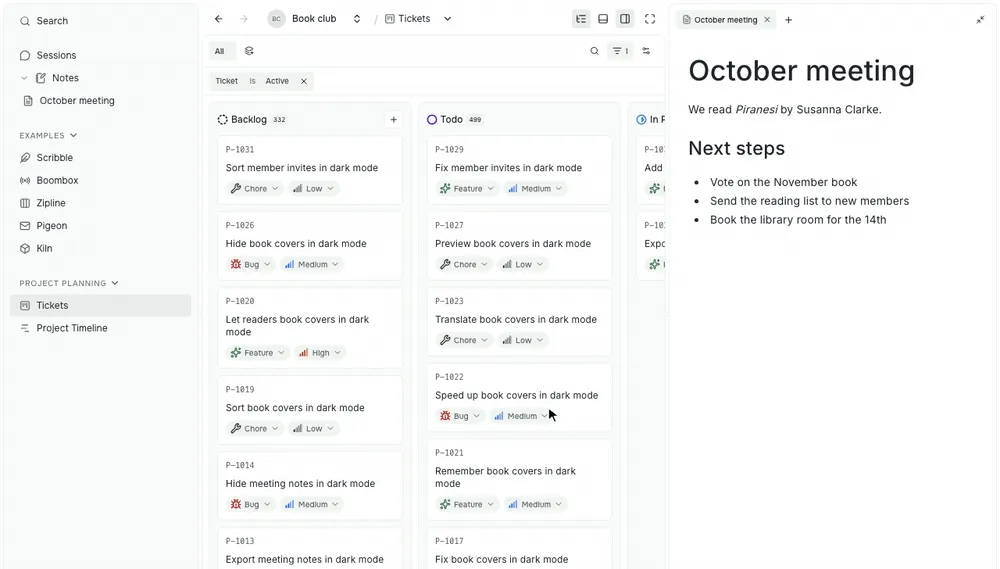Click the October meeting note title
1000x569 pixels.
[801, 70]
